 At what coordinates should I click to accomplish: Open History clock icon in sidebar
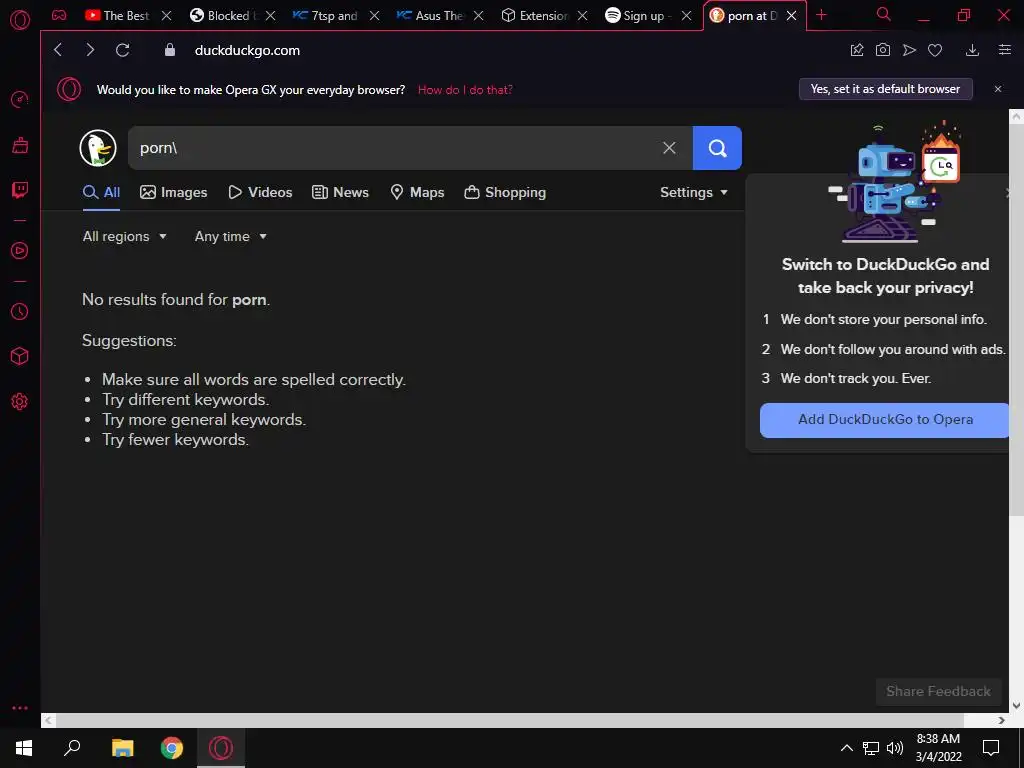tap(20, 312)
